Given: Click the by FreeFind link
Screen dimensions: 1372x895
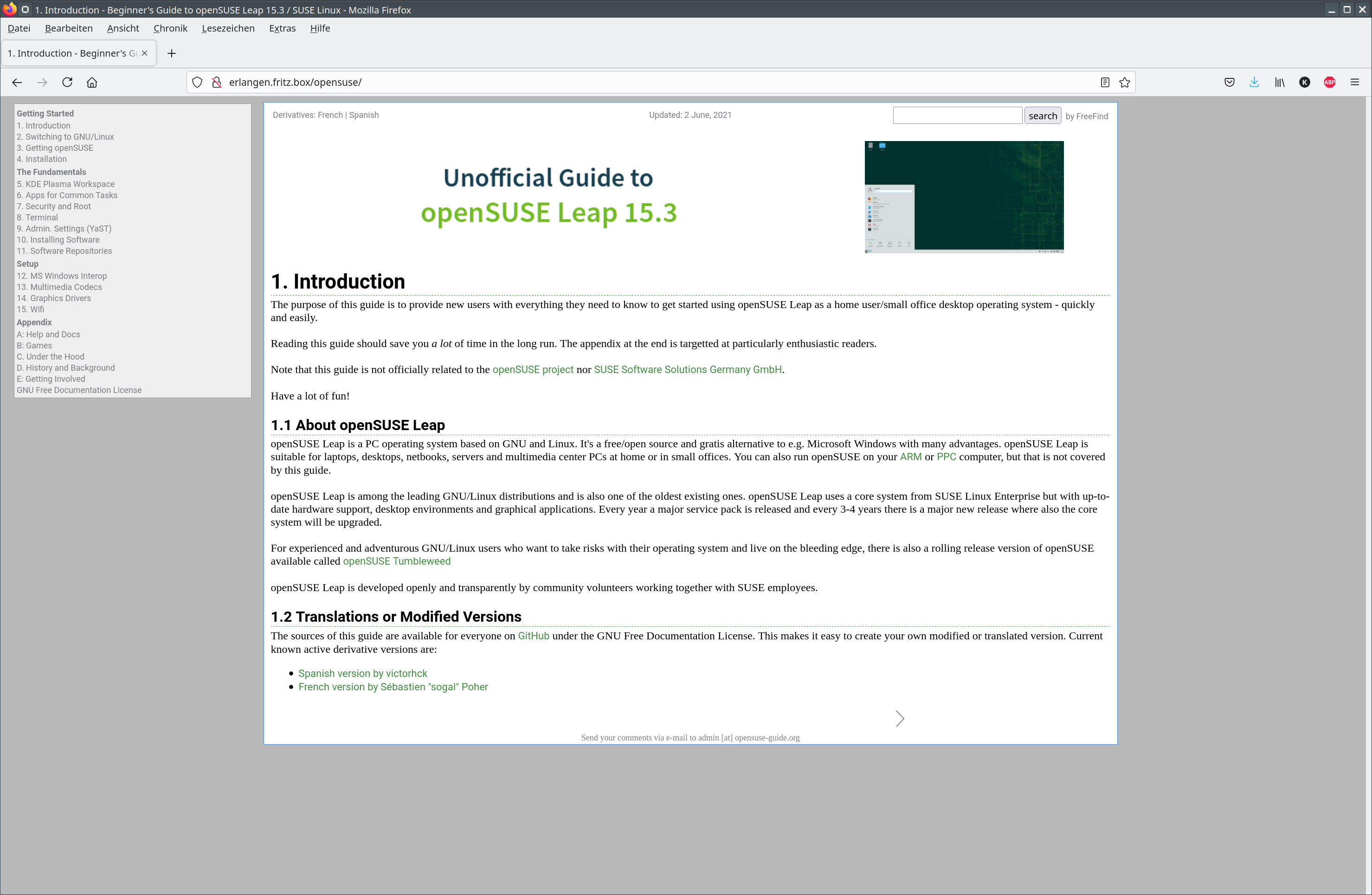Looking at the screenshot, I should click(x=1086, y=116).
